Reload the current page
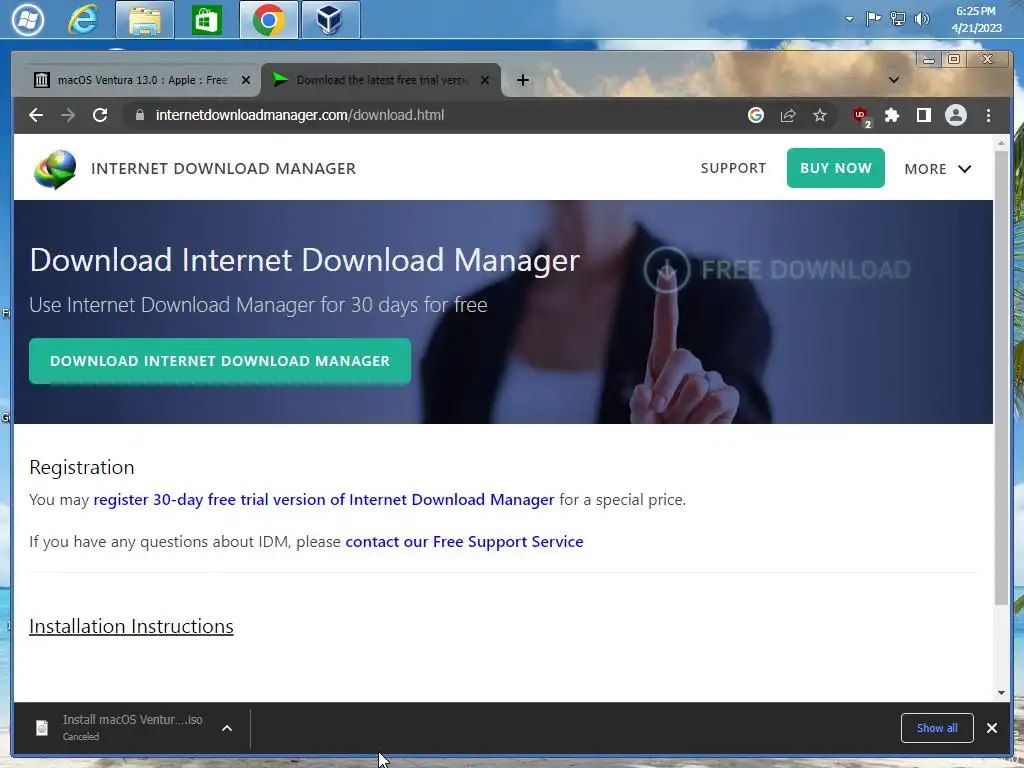Image resolution: width=1024 pixels, height=768 pixels. coord(100,115)
